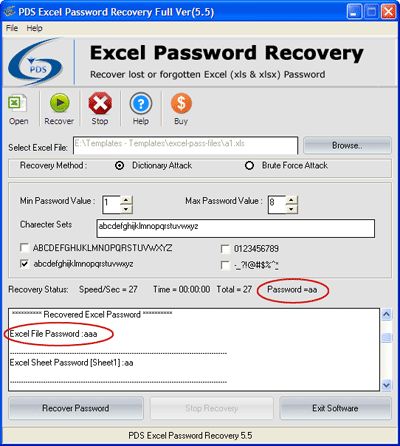Open the Help menu
Viewport: 400px width, 446px height.
coord(34,28)
